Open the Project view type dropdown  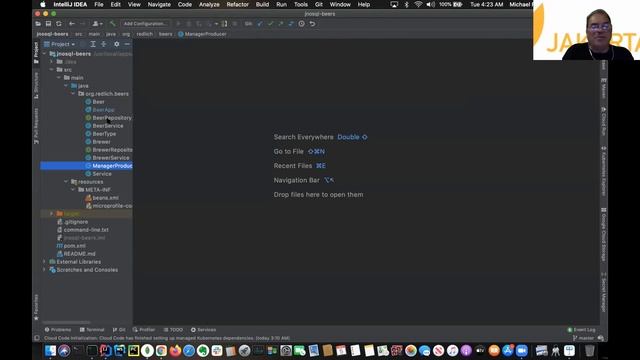pyautogui.click(x=60, y=44)
